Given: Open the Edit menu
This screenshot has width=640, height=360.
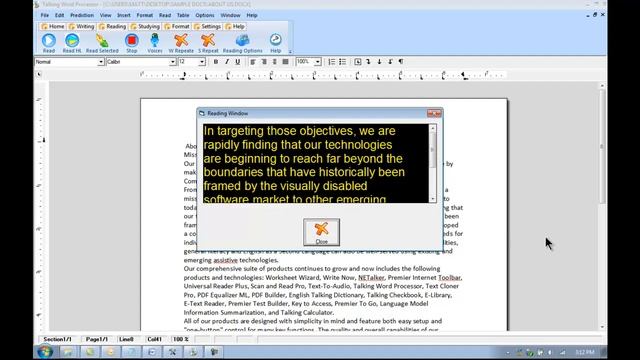Looking at the screenshot, I should [60, 15].
